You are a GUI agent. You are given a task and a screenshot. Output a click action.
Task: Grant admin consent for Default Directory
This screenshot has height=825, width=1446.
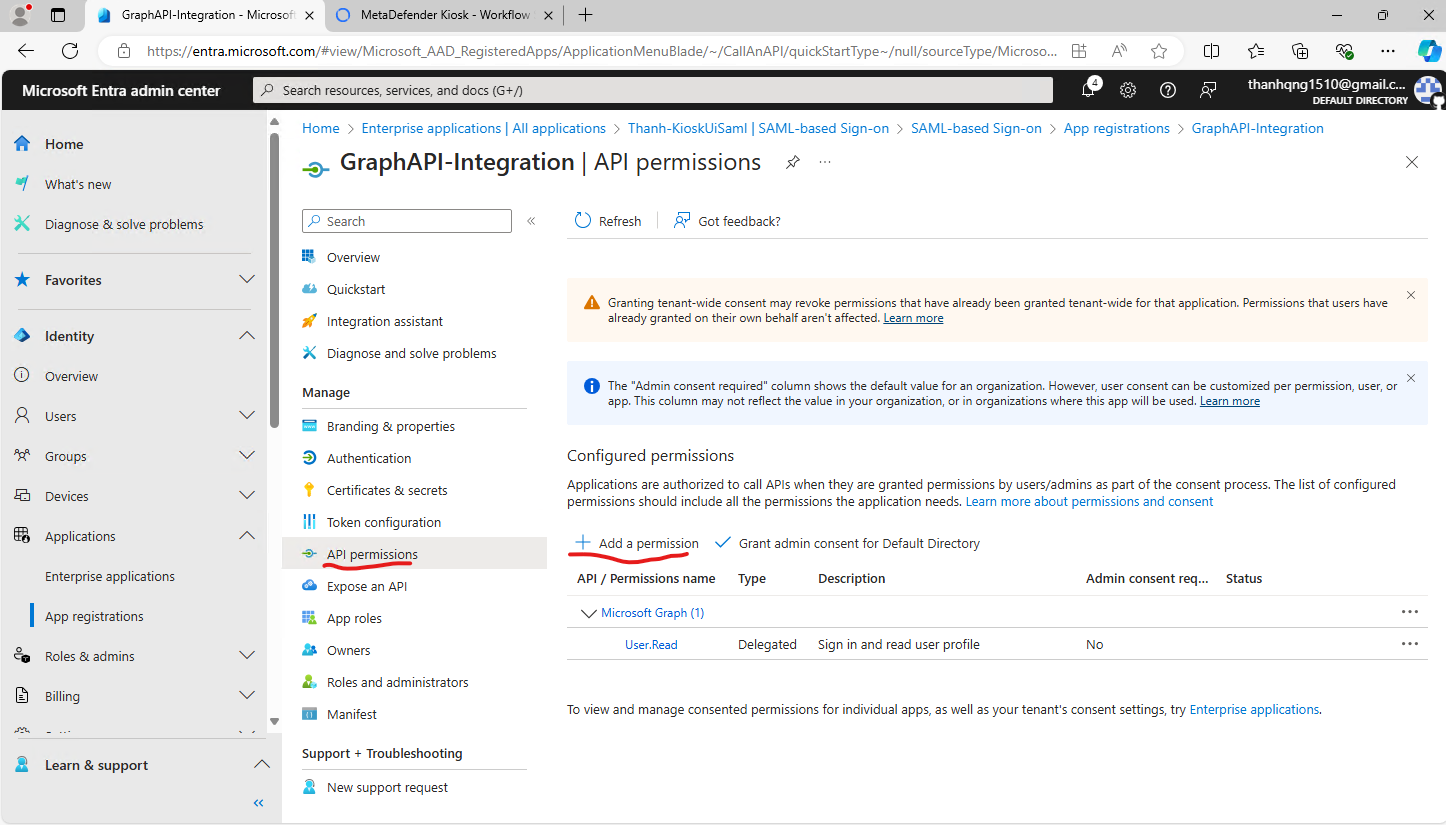click(848, 543)
